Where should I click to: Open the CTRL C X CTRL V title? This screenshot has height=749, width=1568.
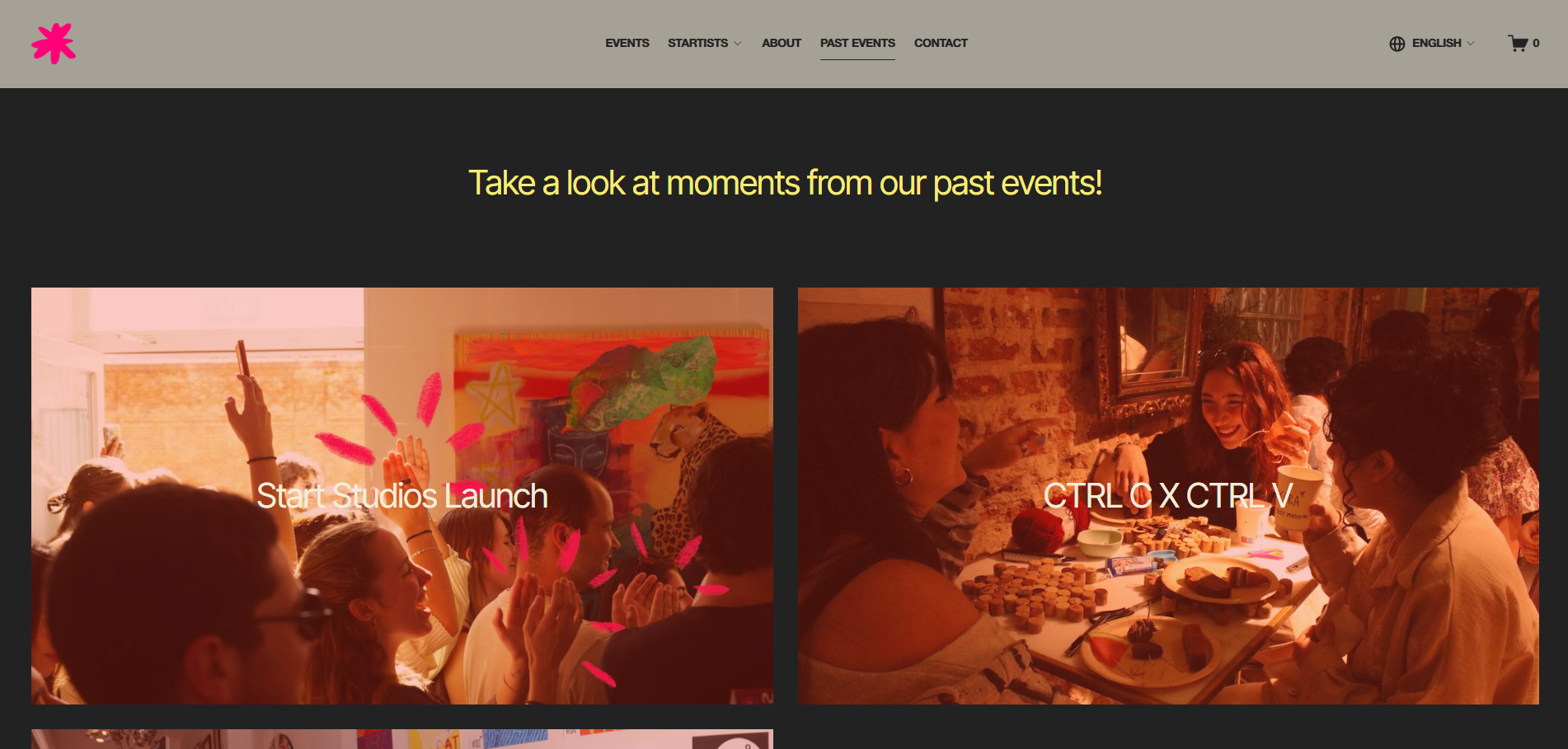click(x=1168, y=496)
